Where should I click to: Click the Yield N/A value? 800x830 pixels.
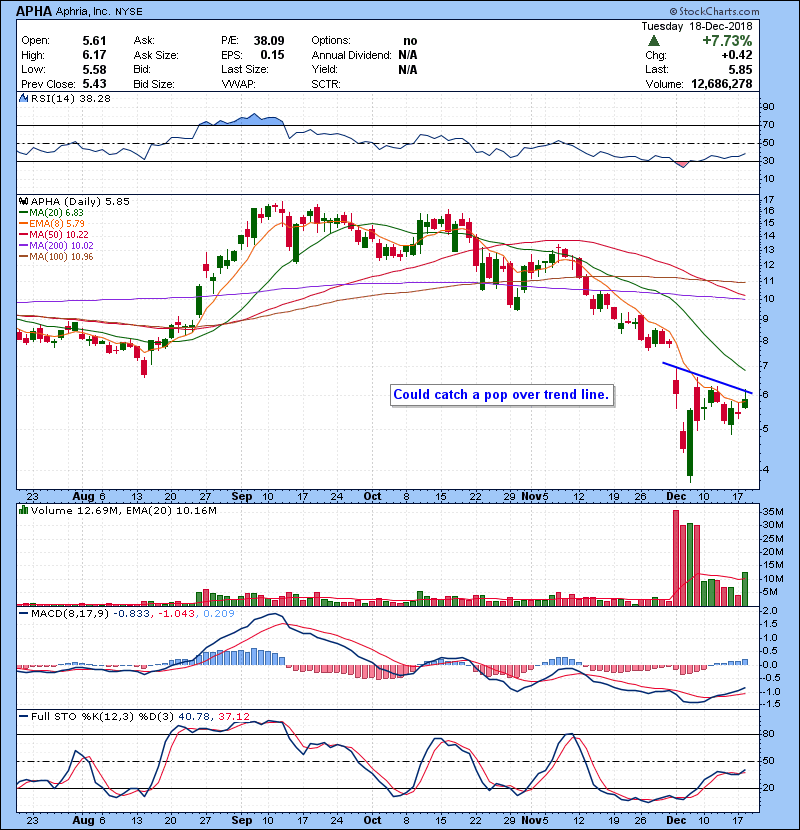coord(408,70)
